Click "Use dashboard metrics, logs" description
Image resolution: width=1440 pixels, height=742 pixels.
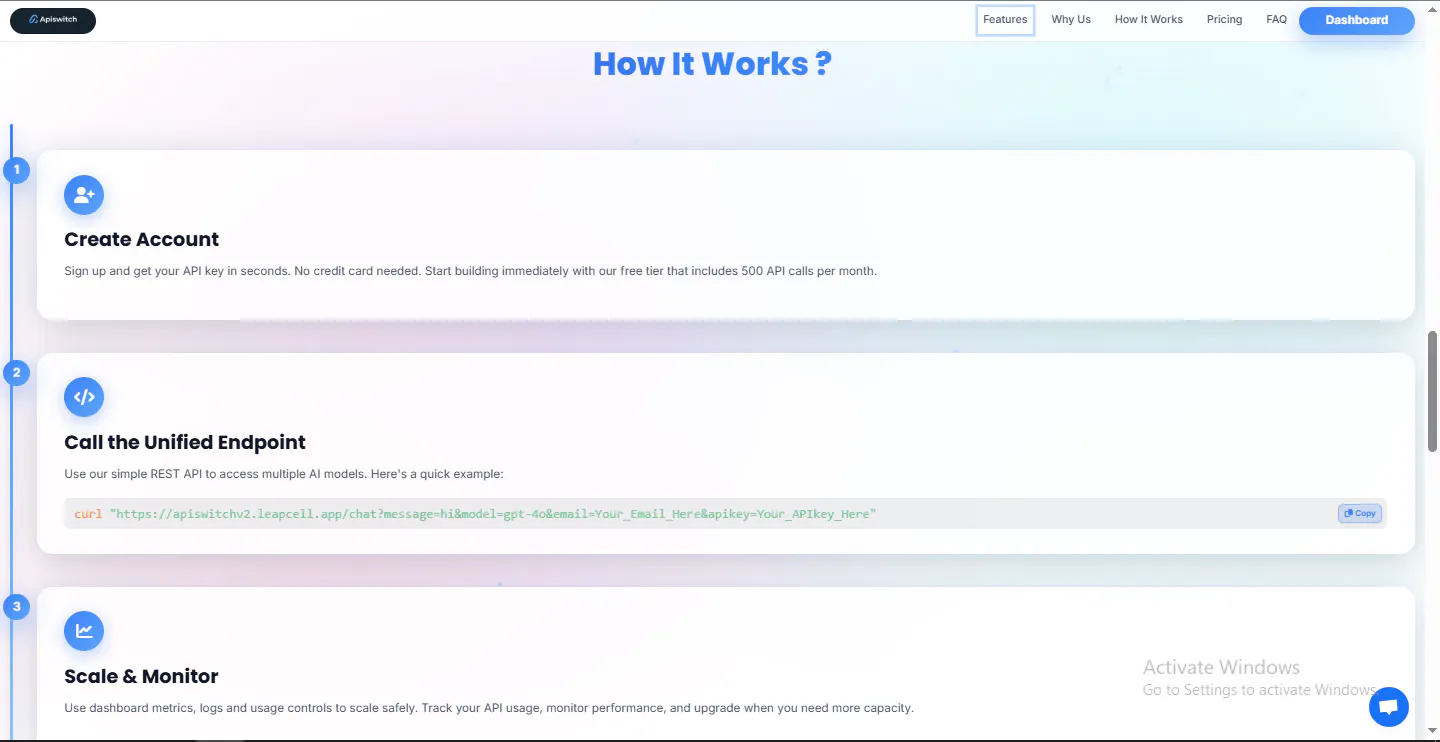pyautogui.click(x=489, y=708)
